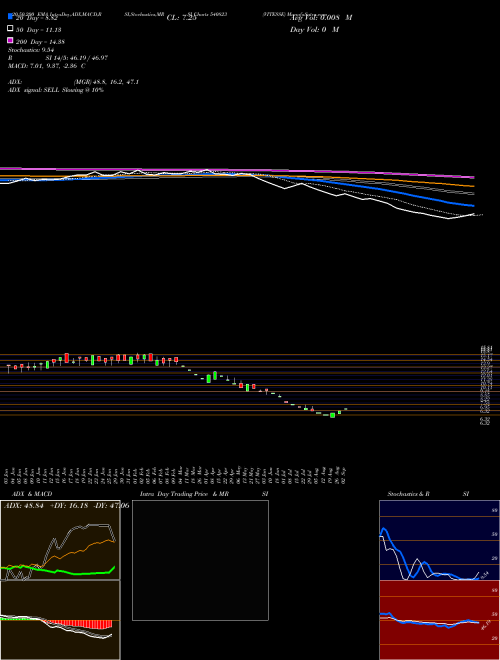Click the 'Day Vol: 0 M' text
The width and height of the screenshot is (500, 660).
pos(314,30)
